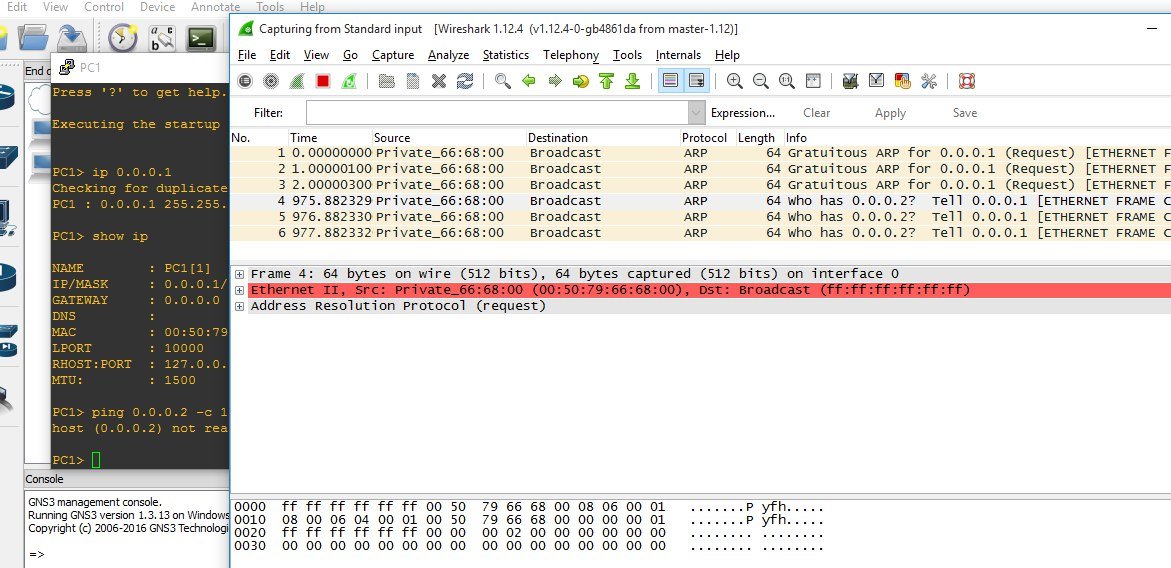
Task: Go to specific packet number icon
Action: tap(580, 81)
